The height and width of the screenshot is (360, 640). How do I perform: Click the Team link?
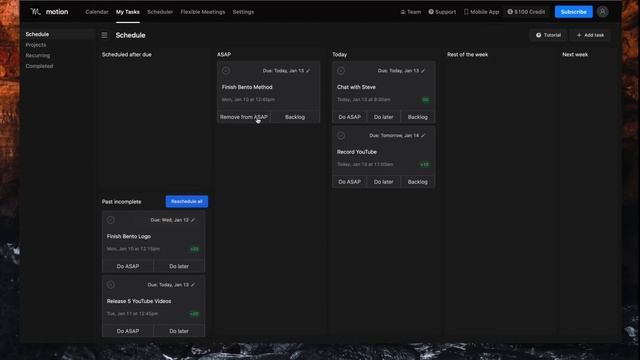tap(411, 12)
